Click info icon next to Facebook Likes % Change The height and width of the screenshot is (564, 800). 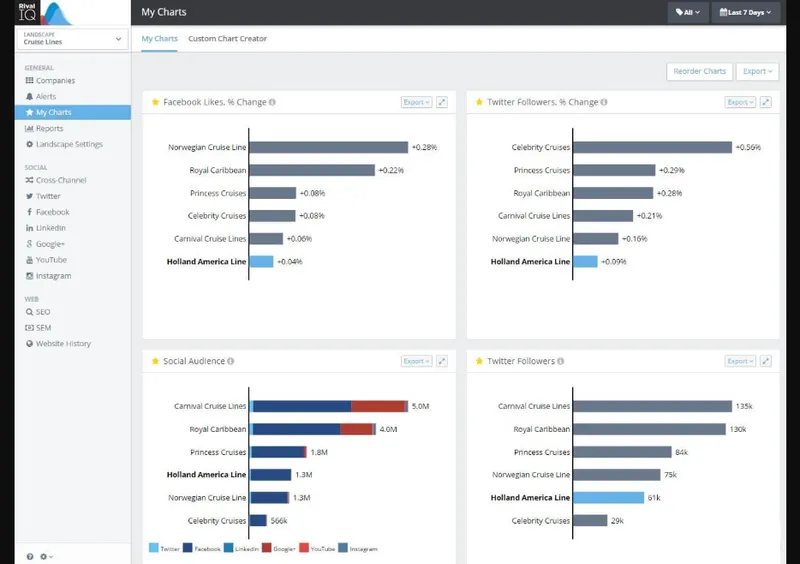point(272,102)
